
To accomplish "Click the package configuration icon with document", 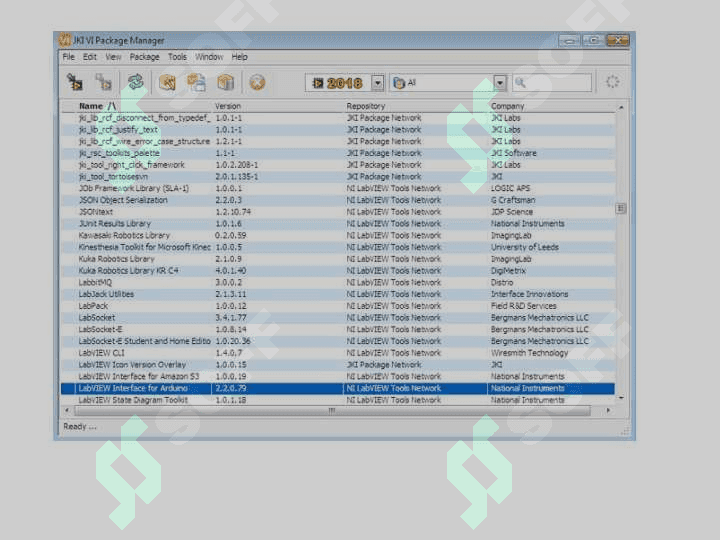I will click(x=196, y=83).
